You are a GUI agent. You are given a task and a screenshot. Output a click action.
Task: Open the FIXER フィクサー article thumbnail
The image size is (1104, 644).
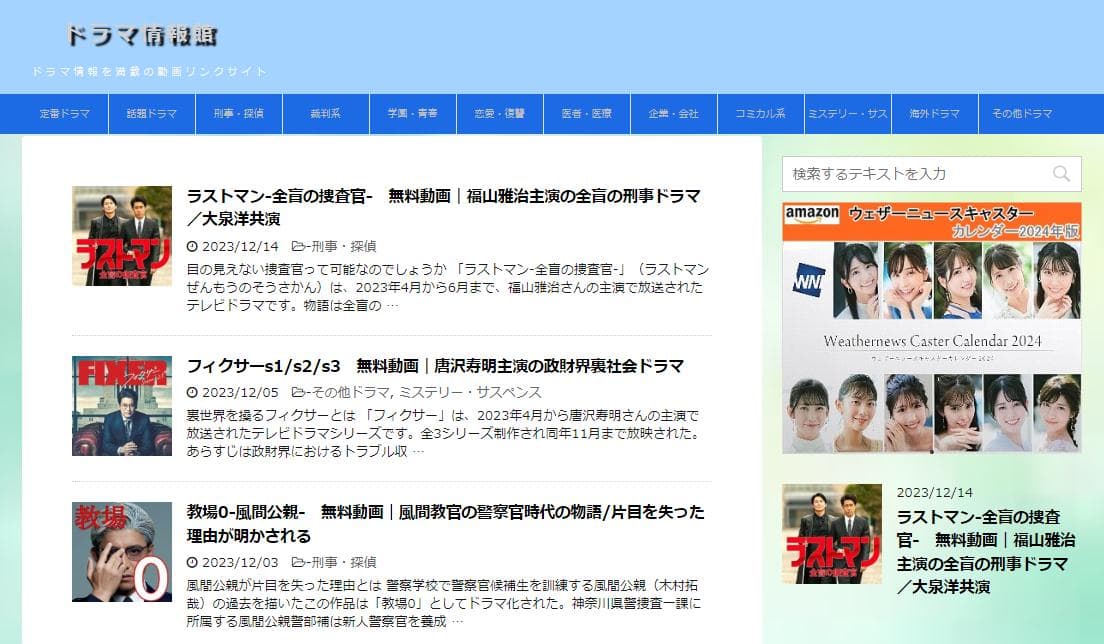click(x=122, y=406)
